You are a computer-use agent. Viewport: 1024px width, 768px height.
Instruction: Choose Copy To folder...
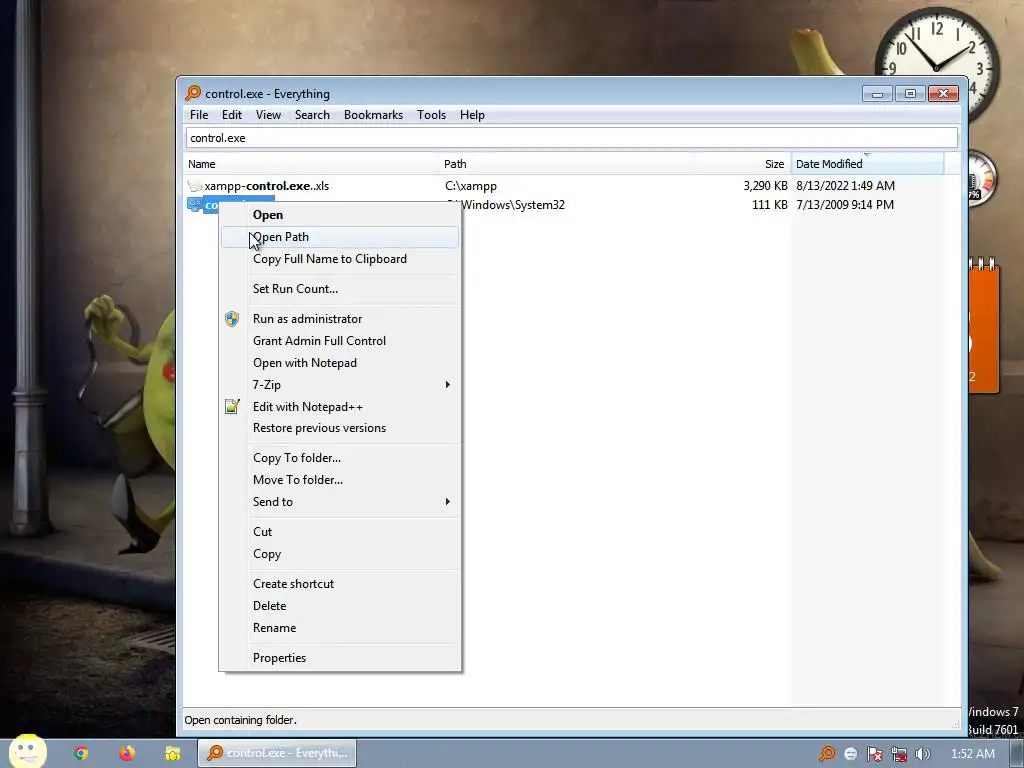340,458
